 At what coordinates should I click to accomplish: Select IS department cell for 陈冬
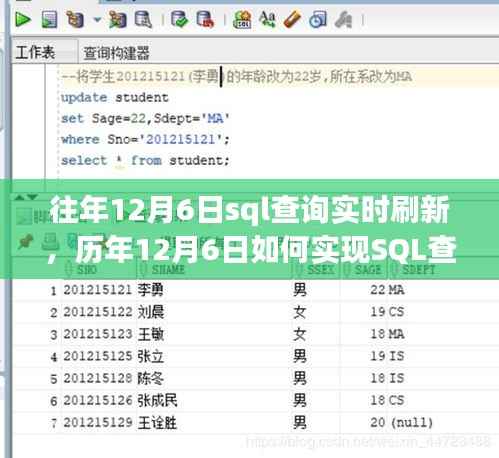pyautogui.click(x=396, y=378)
